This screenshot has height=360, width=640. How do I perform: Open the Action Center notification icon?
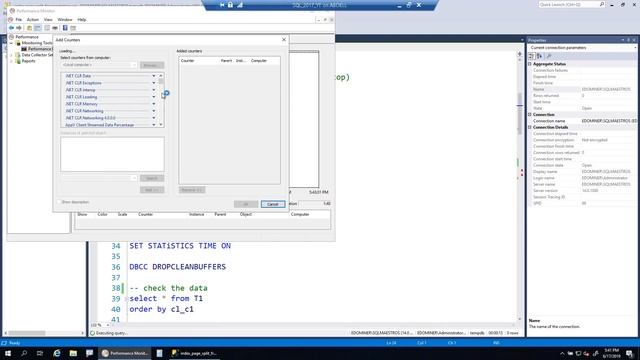[630, 353]
